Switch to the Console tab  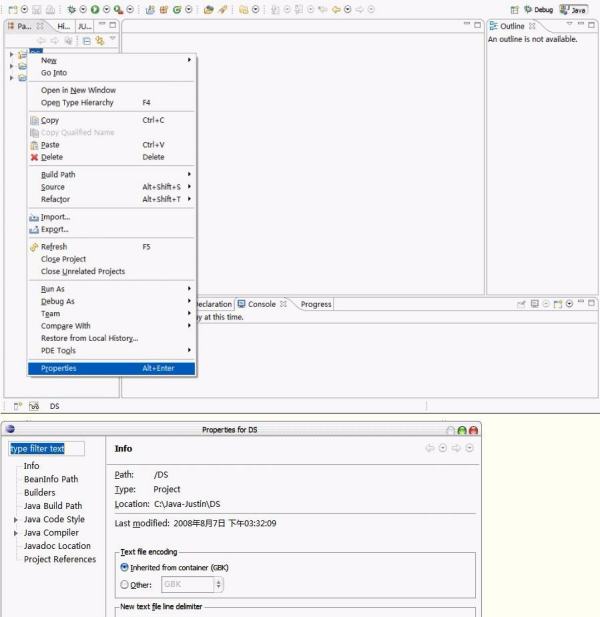click(x=262, y=304)
